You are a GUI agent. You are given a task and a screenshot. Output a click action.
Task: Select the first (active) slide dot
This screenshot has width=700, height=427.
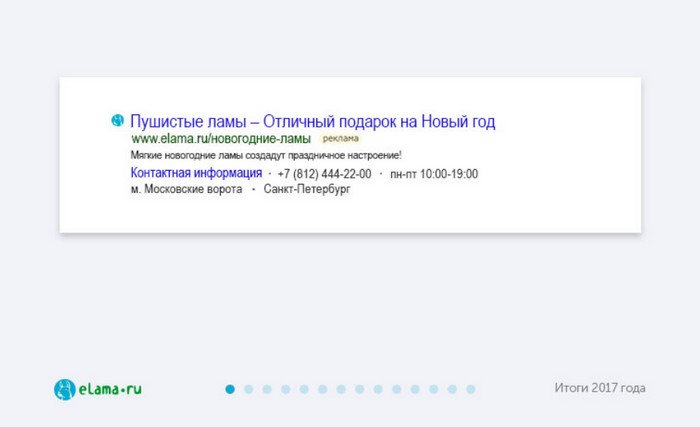230,389
